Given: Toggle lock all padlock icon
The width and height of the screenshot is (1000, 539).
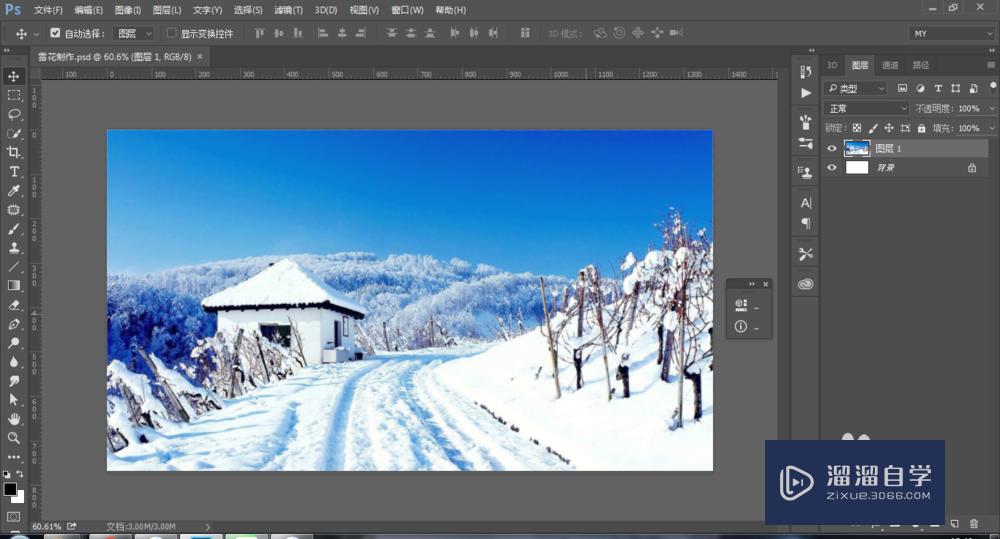Looking at the screenshot, I should 922,128.
